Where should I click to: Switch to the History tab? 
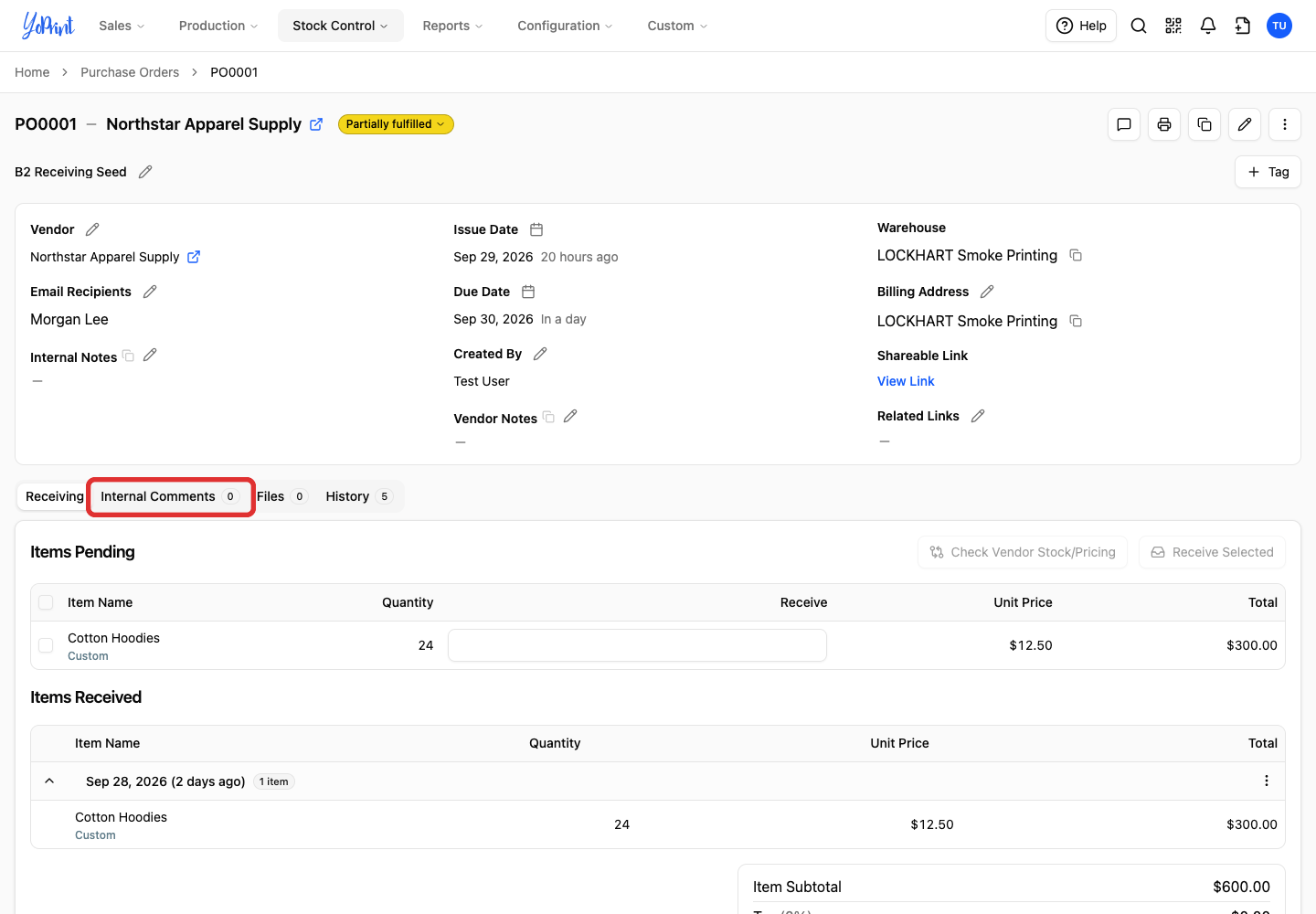(359, 496)
